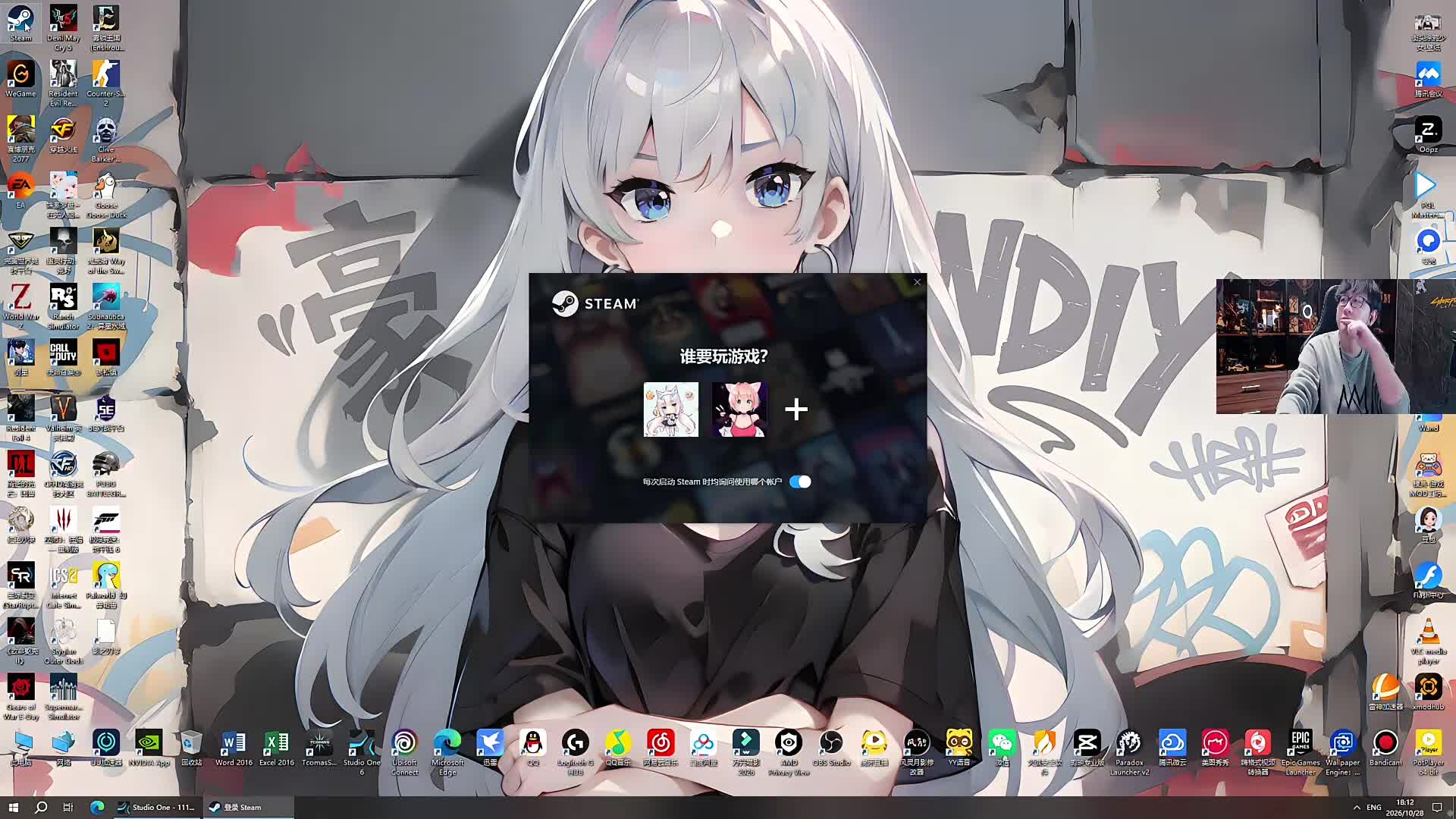Close the Steam account picker dialog
Viewport: 1456px width, 819px height.
917,282
